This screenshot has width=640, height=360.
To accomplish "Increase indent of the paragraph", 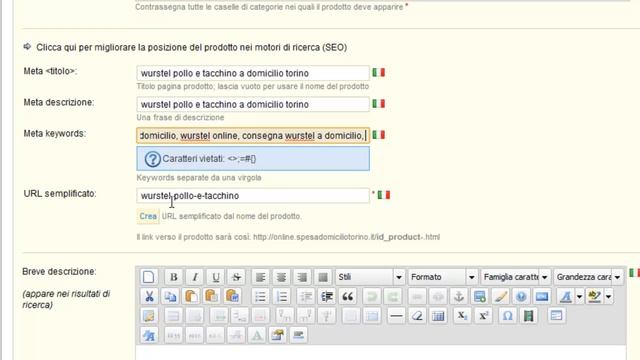I will (327, 296).
